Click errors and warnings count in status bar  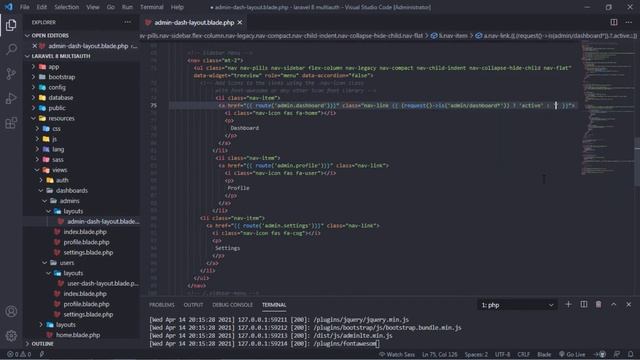coord(19,354)
